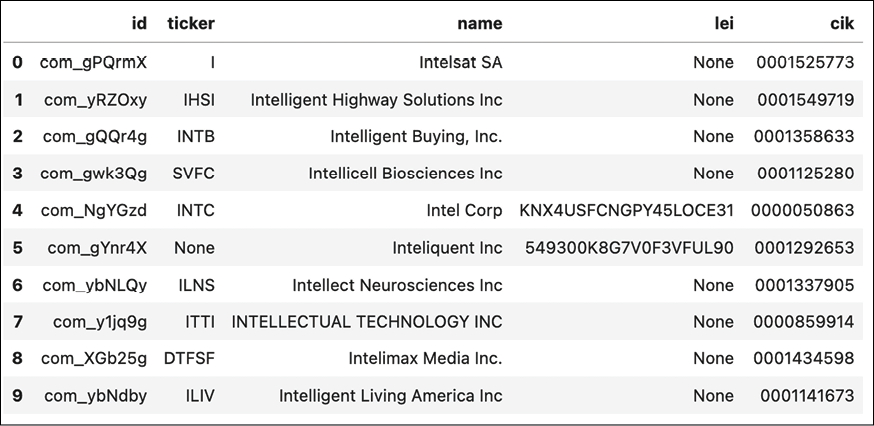
Task: Click the DTFSF ticker cell
Action: point(189,359)
